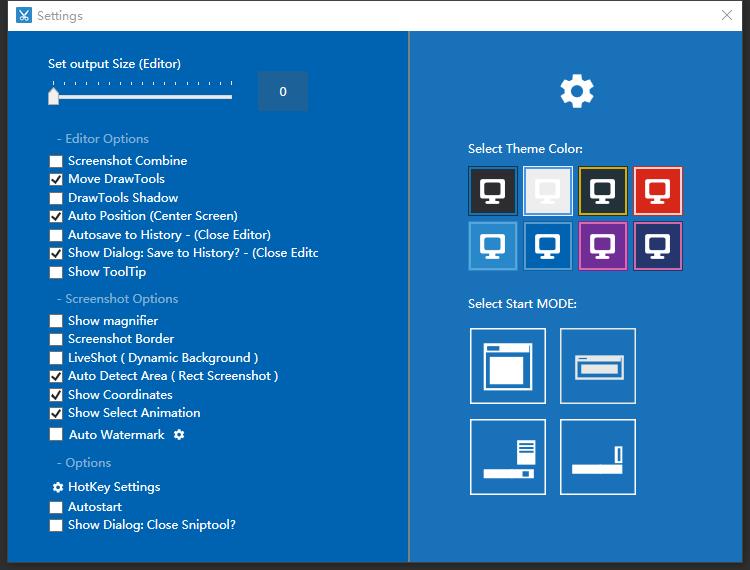
Task: Select the light blue theme color
Action: click(493, 246)
